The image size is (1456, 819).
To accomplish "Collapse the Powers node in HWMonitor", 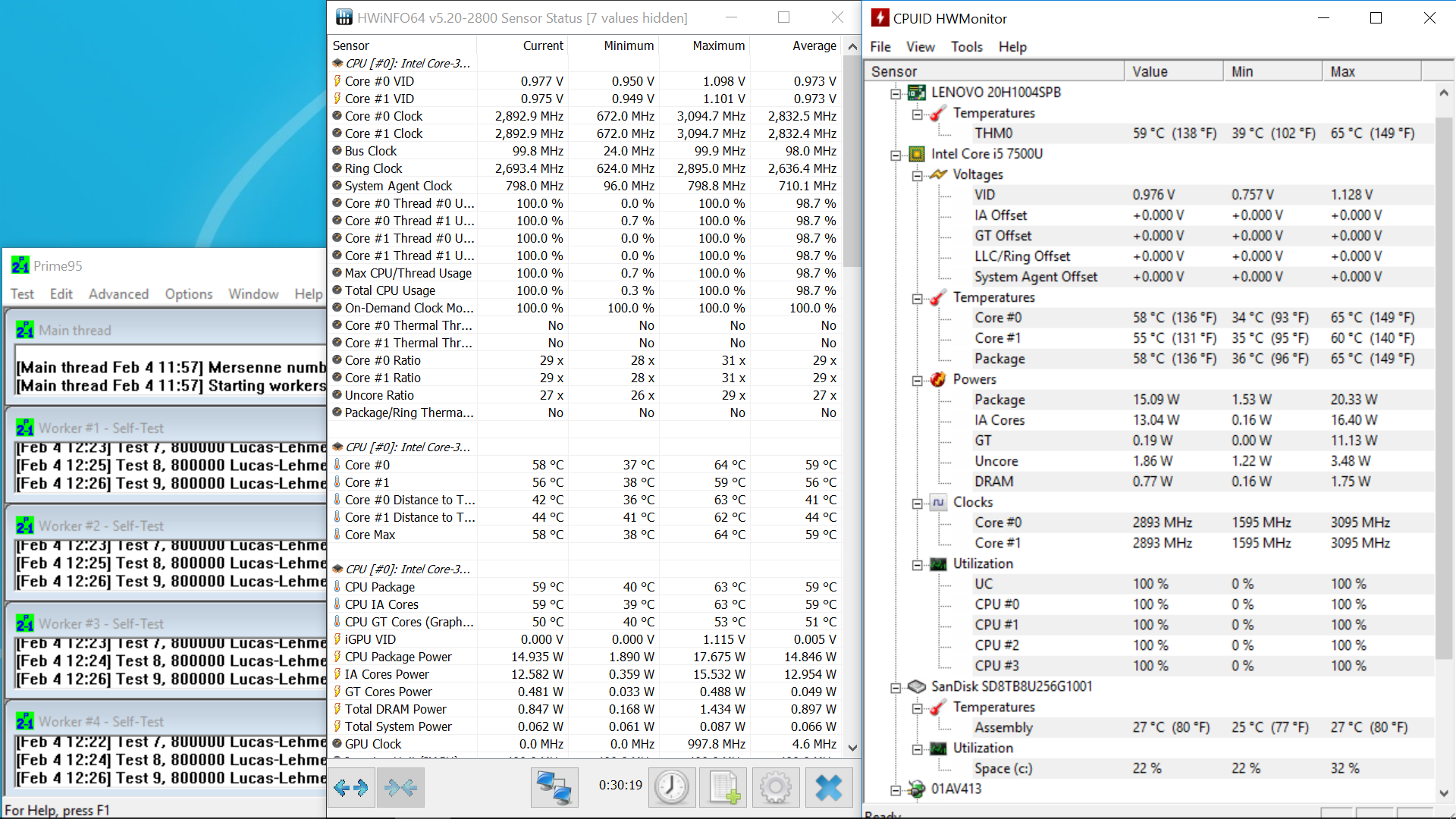I will click(x=918, y=380).
